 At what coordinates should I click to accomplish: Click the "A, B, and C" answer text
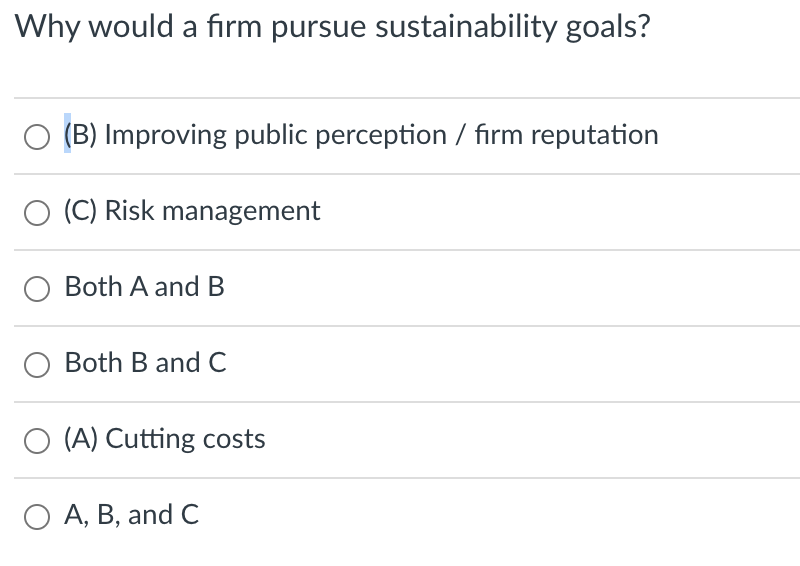coord(131,515)
